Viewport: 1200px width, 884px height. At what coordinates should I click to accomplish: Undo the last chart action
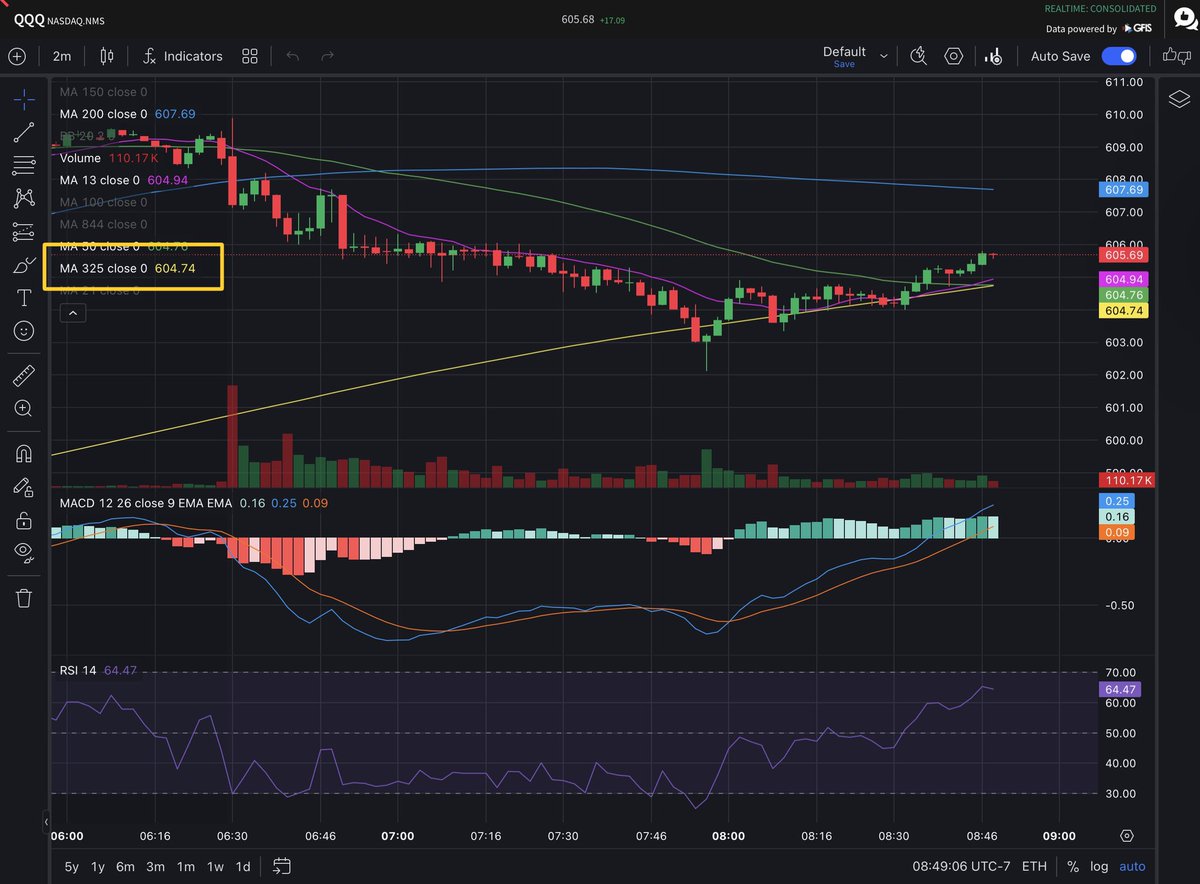tap(293, 56)
